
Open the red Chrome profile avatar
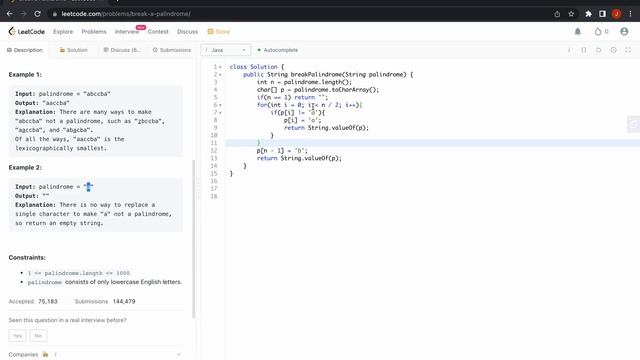pyautogui.click(x=616, y=14)
